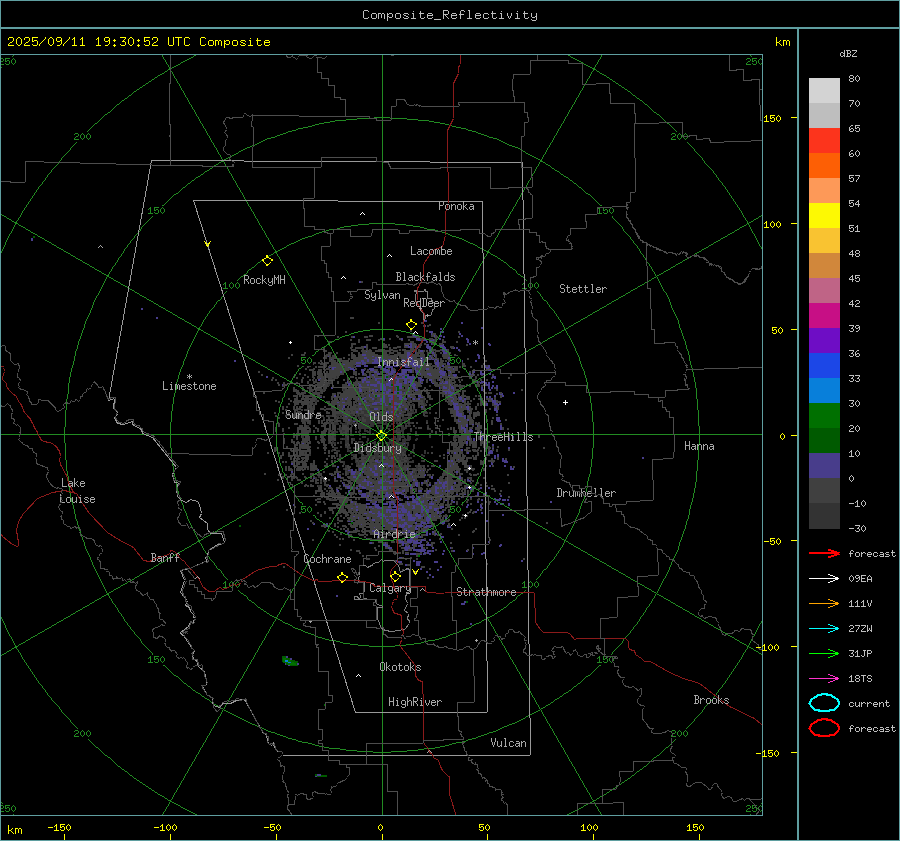Click the Lake Louise map label

point(77,491)
